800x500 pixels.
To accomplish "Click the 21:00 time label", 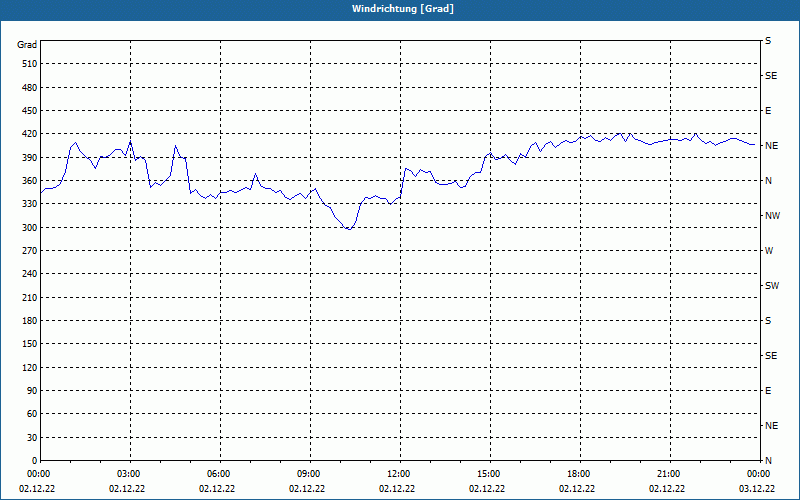I will coord(669,474).
